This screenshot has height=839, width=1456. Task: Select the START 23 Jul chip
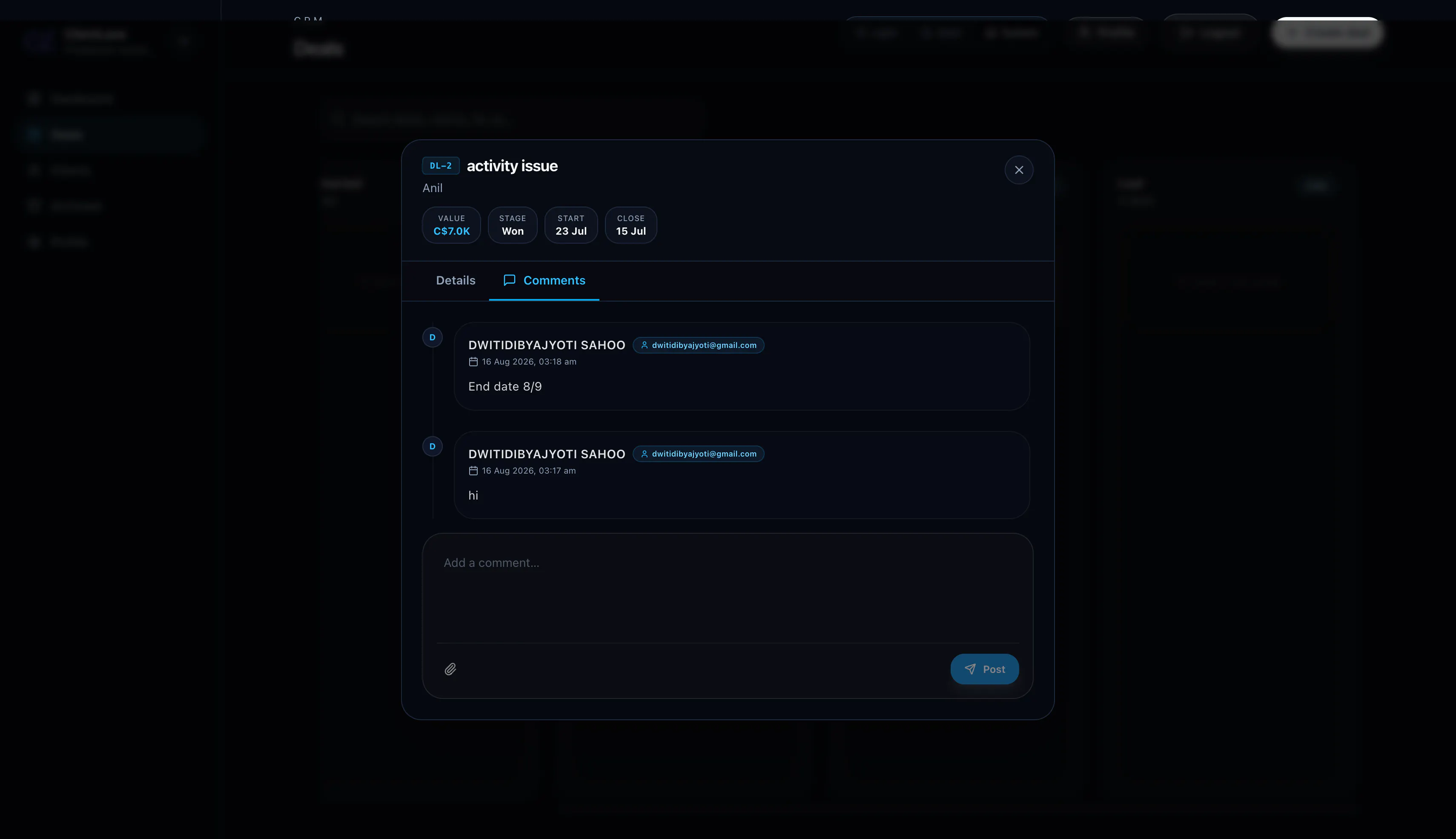click(571, 225)
